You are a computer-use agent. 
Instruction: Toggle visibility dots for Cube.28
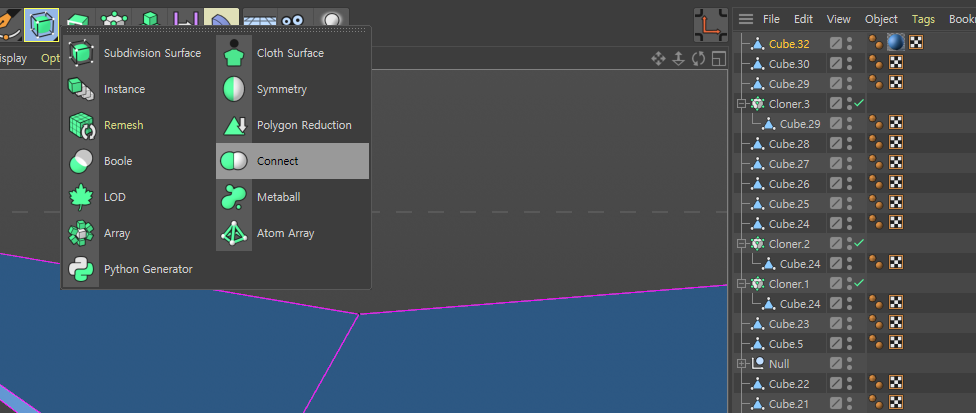click(x=850, y=144)
